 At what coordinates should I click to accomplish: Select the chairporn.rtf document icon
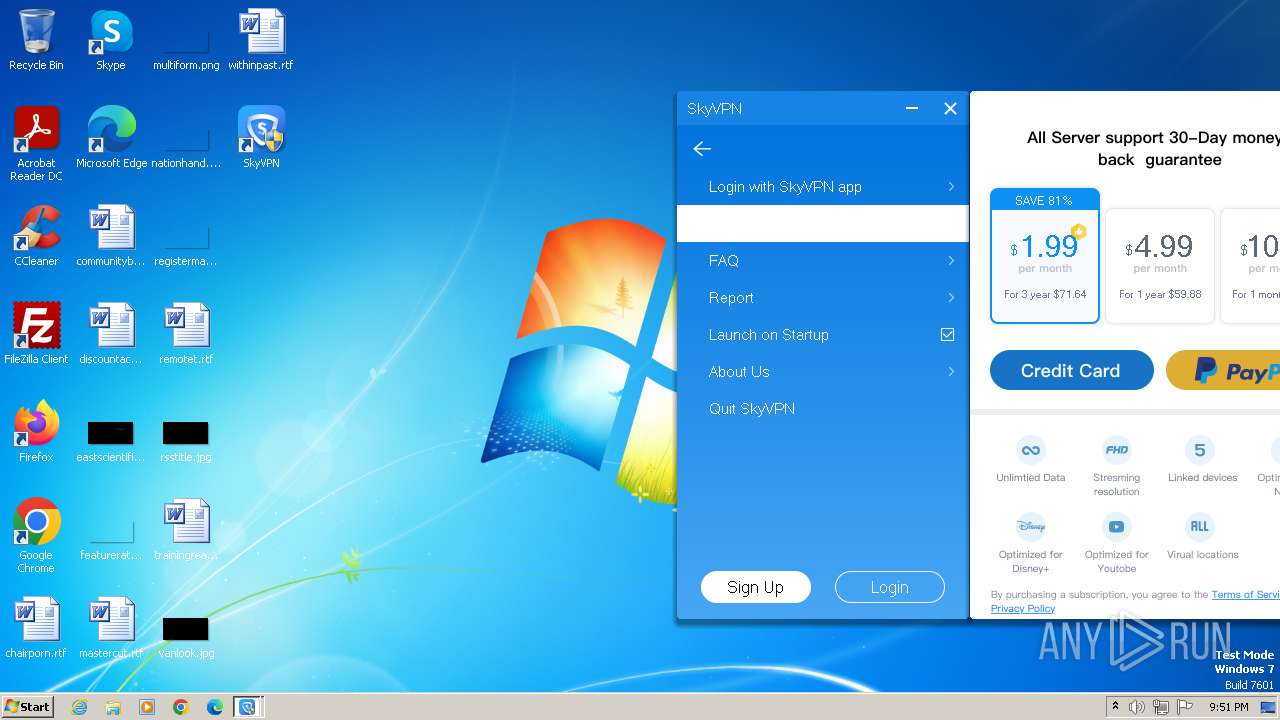(x=36, y=628)
